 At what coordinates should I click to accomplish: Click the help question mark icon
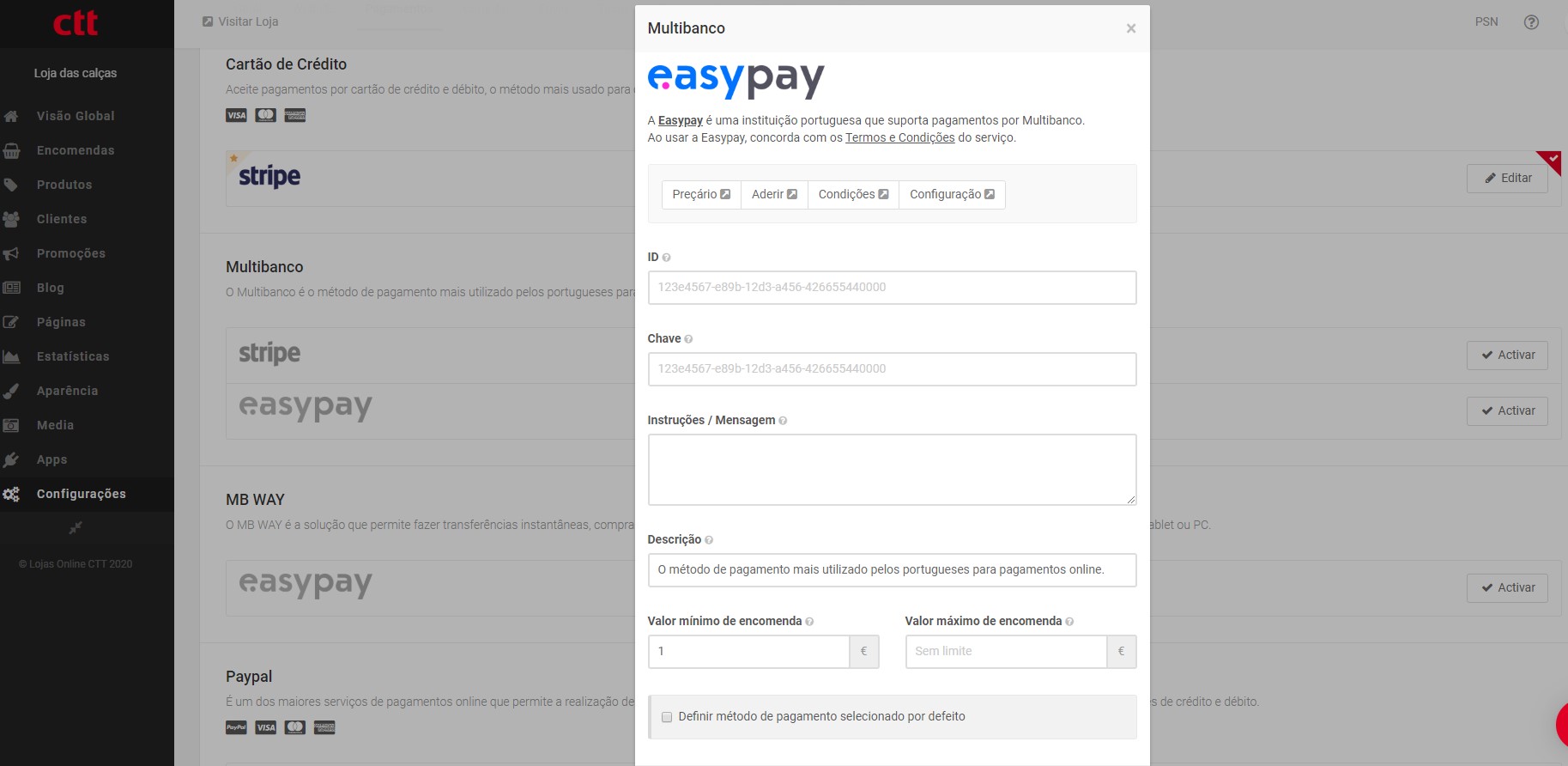[1531, 22]
